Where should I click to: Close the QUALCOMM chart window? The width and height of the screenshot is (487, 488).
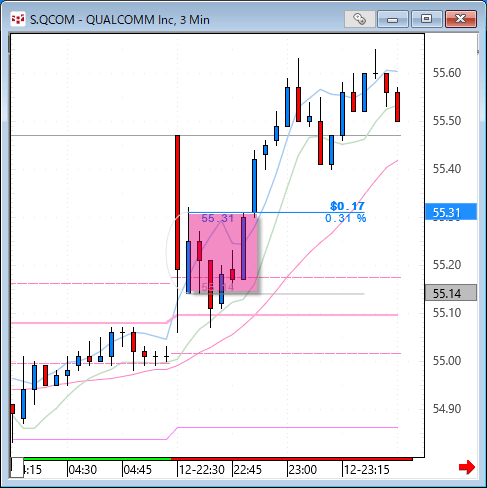coord(461,19)
